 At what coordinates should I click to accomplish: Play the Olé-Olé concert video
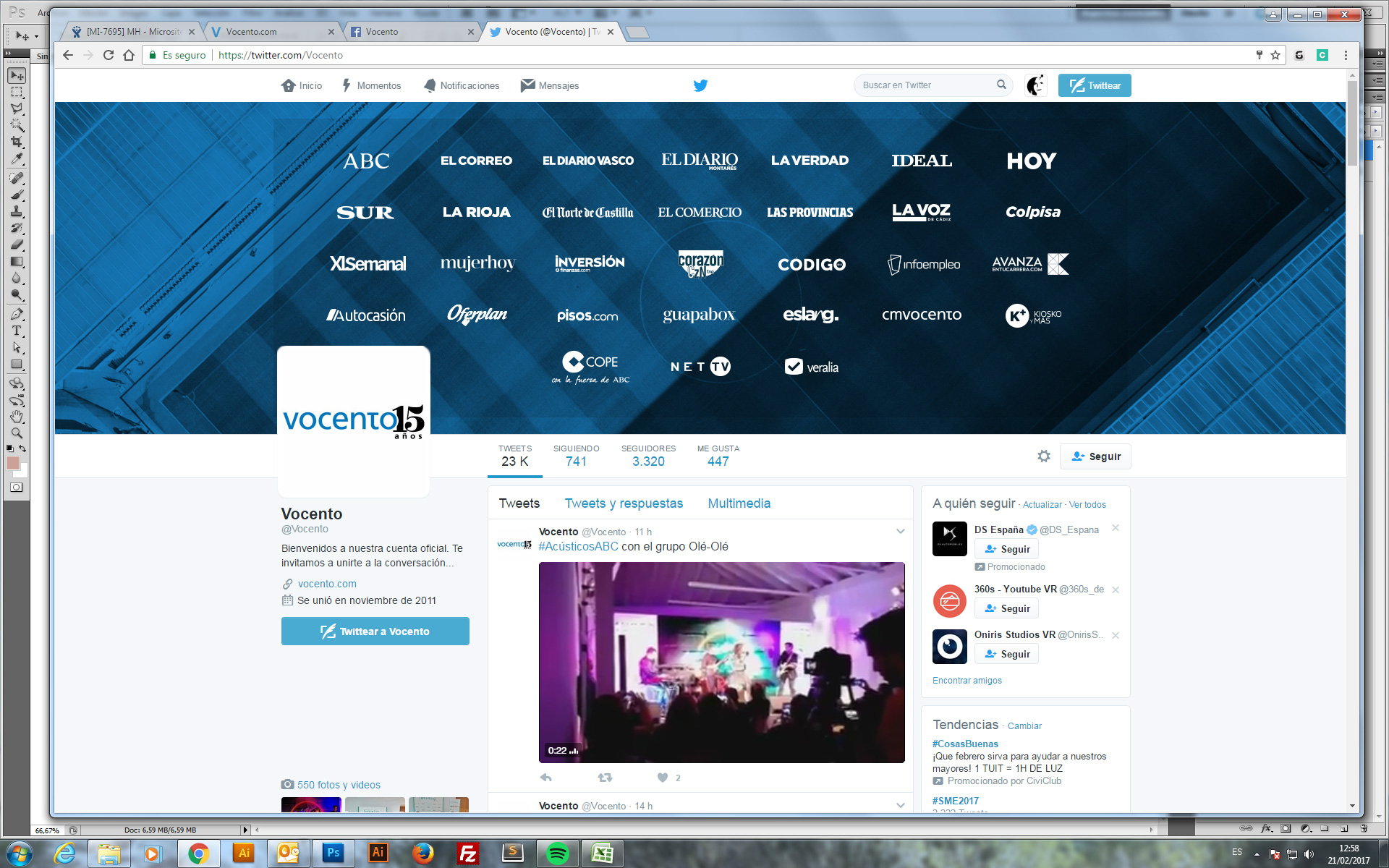721,662
